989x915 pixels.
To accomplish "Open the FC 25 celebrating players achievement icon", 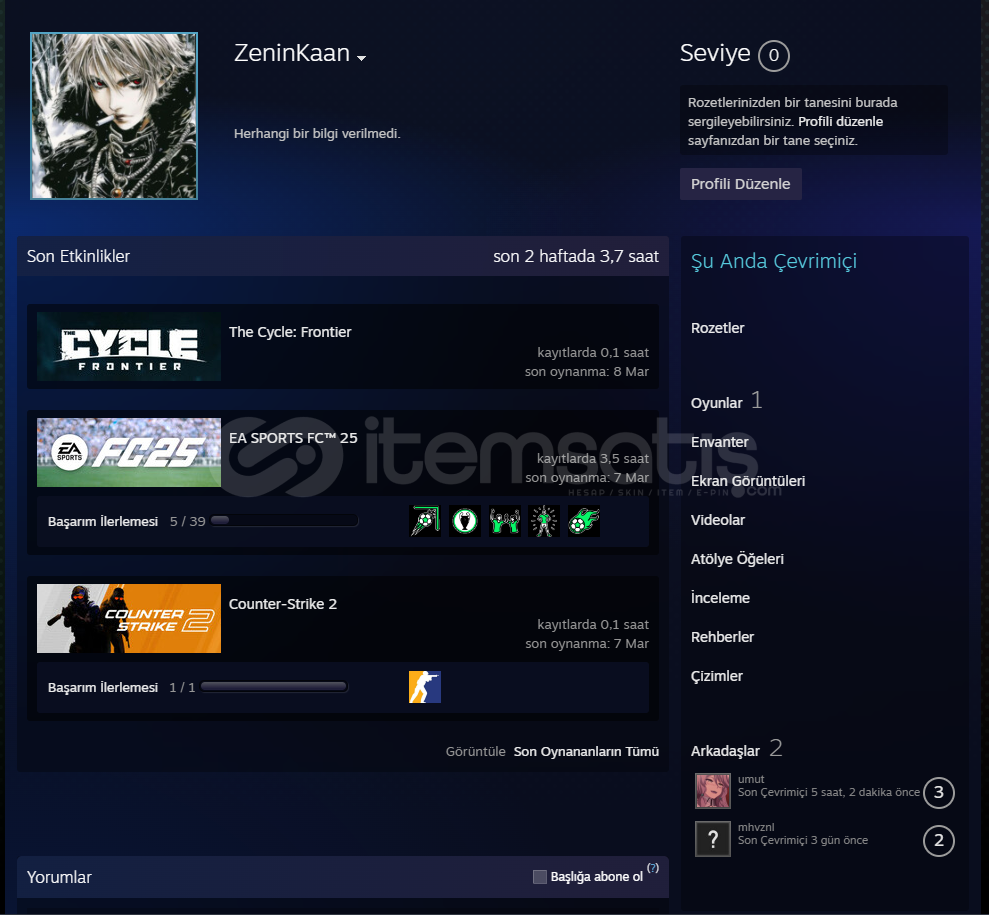I will (505, 522).
